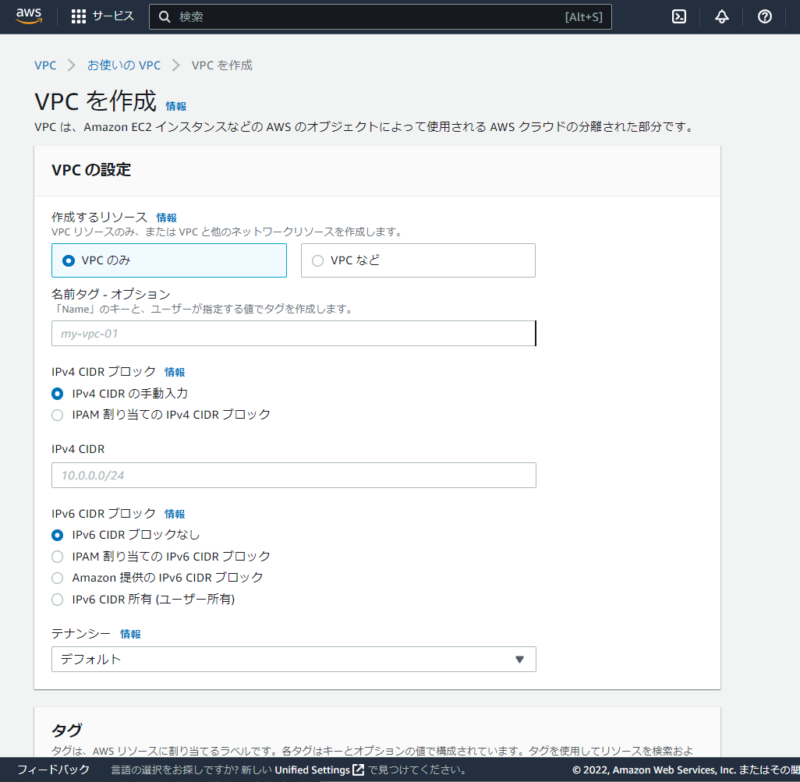The width and height of the screenshot is (800, 782).
Task: Focus the 検索 search field
Action: click(380, 17)
